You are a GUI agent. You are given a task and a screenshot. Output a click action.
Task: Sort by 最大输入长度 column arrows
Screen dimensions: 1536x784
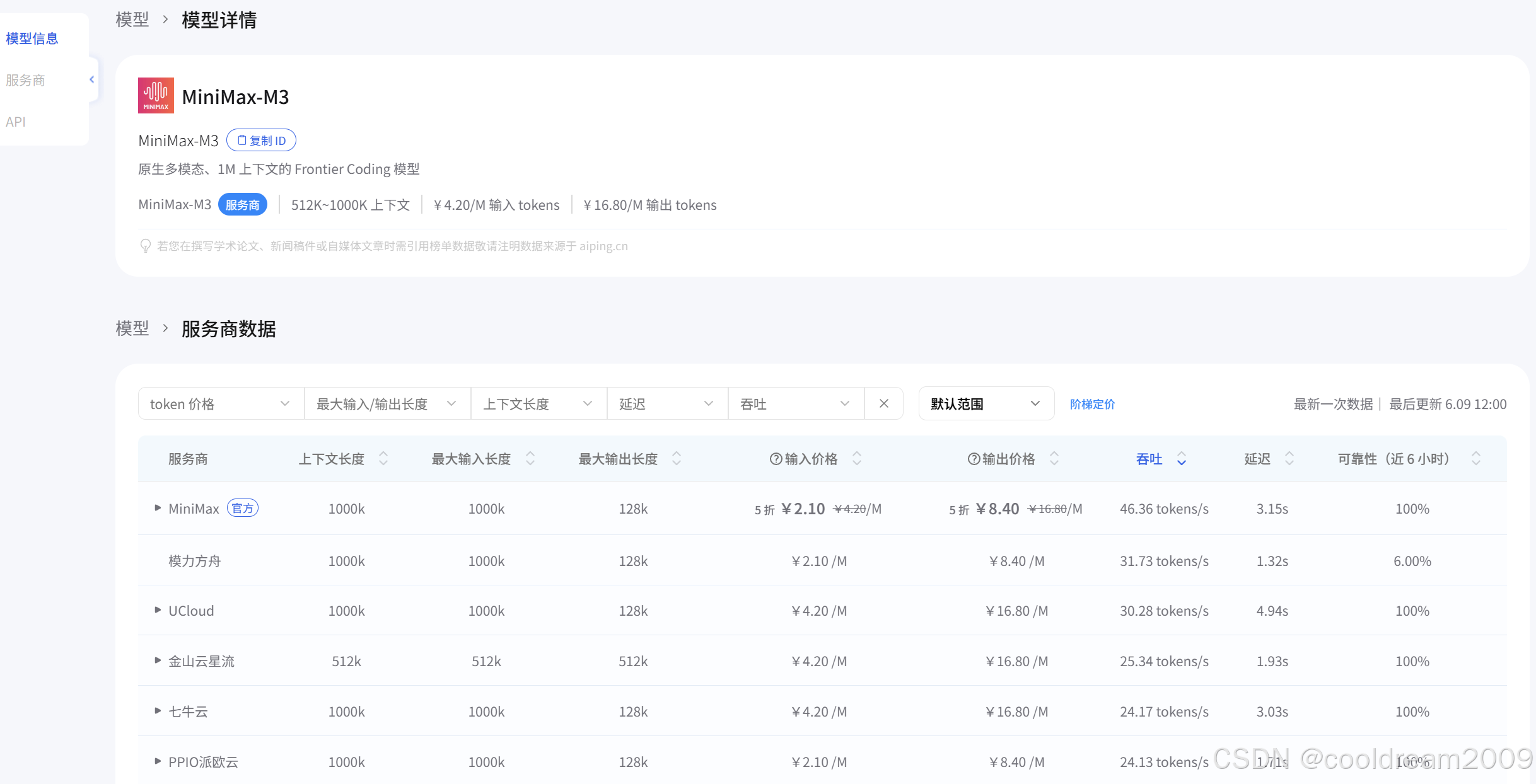click(530, 458)
